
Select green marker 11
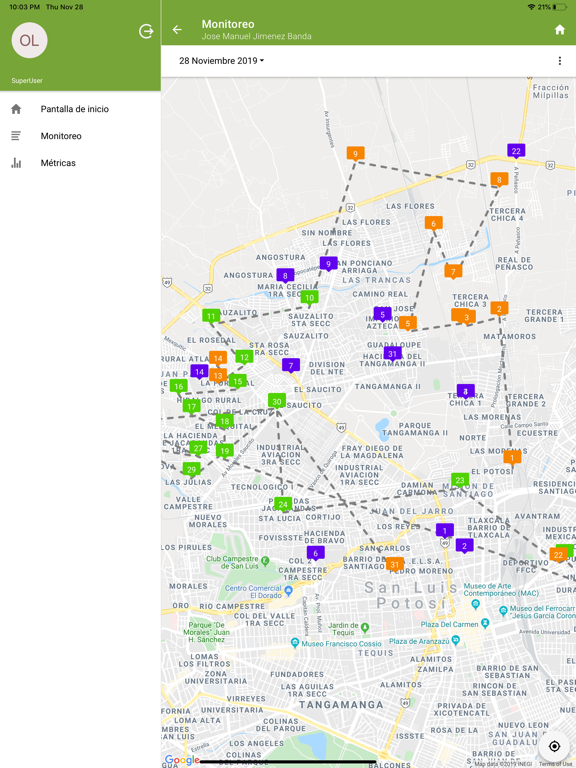(x=211, y=316)
